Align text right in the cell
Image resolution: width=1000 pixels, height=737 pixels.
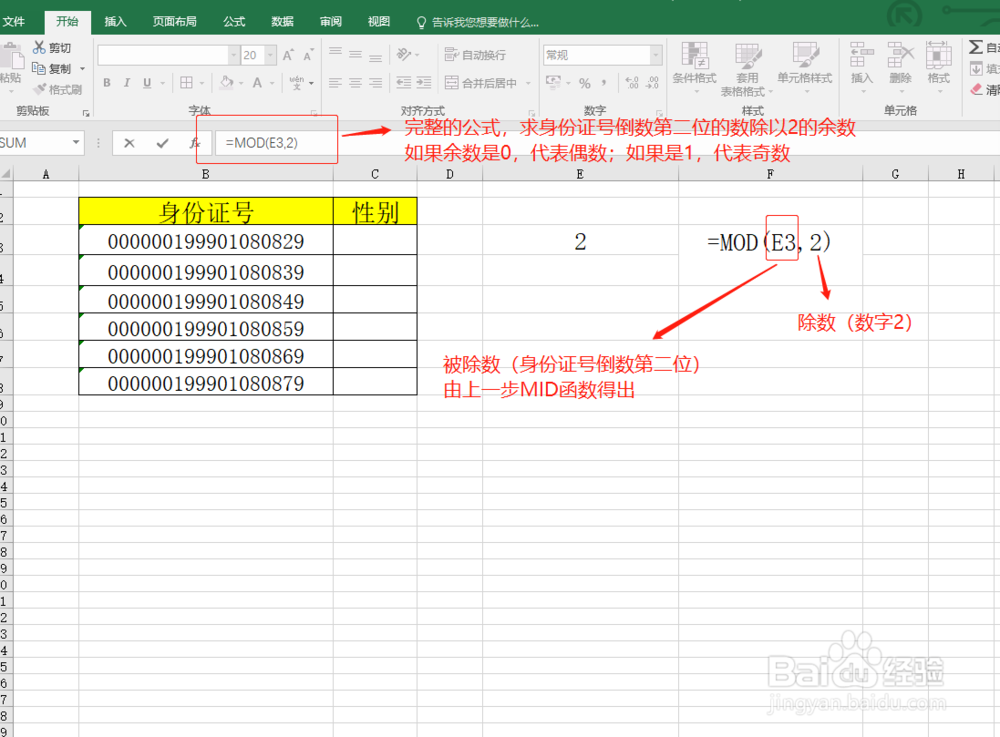[376, 83]
